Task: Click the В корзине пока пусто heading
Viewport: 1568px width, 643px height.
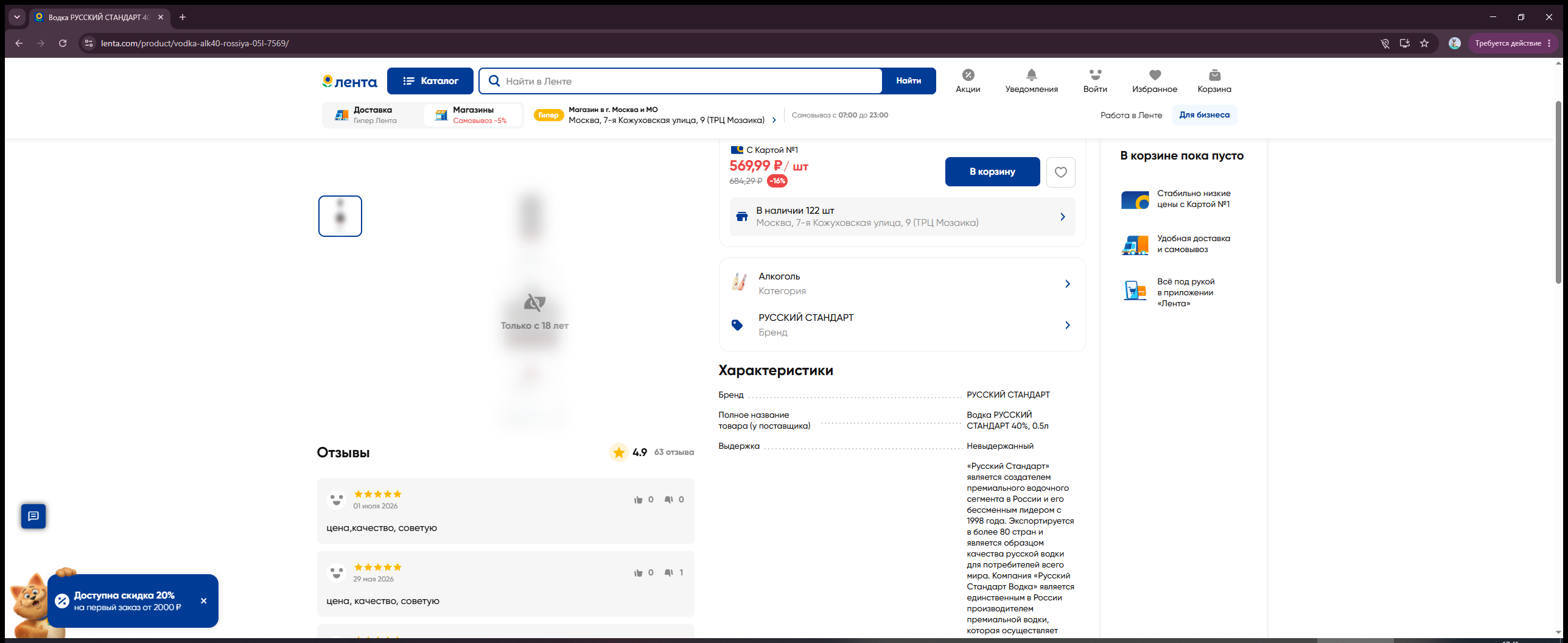Action: click(x=1182, y=156)
